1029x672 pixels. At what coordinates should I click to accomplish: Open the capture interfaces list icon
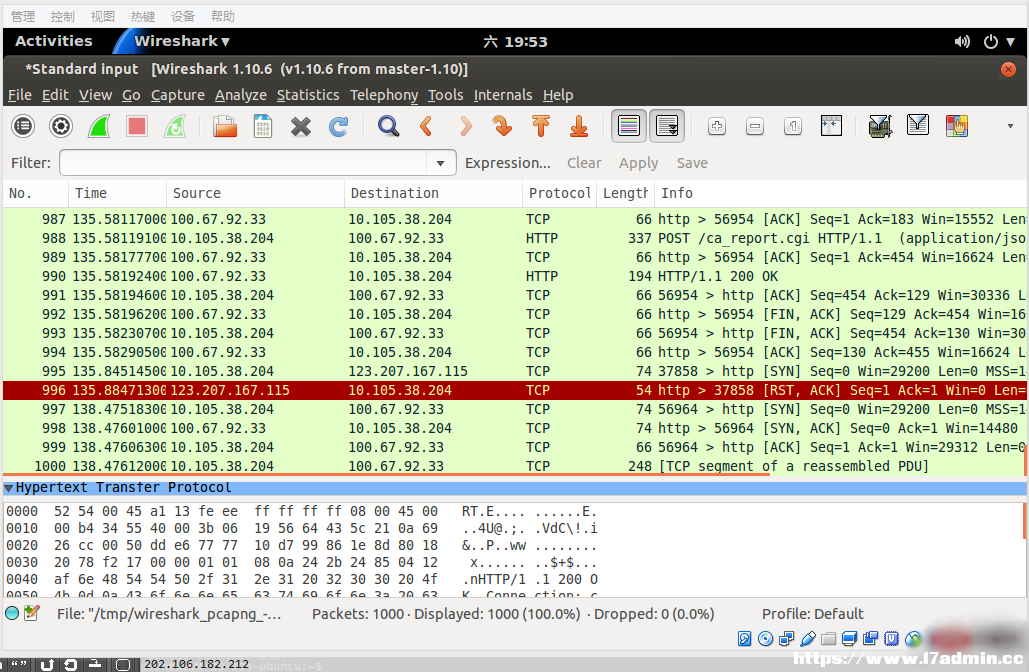pyautogui.click(x=23, y=126)
